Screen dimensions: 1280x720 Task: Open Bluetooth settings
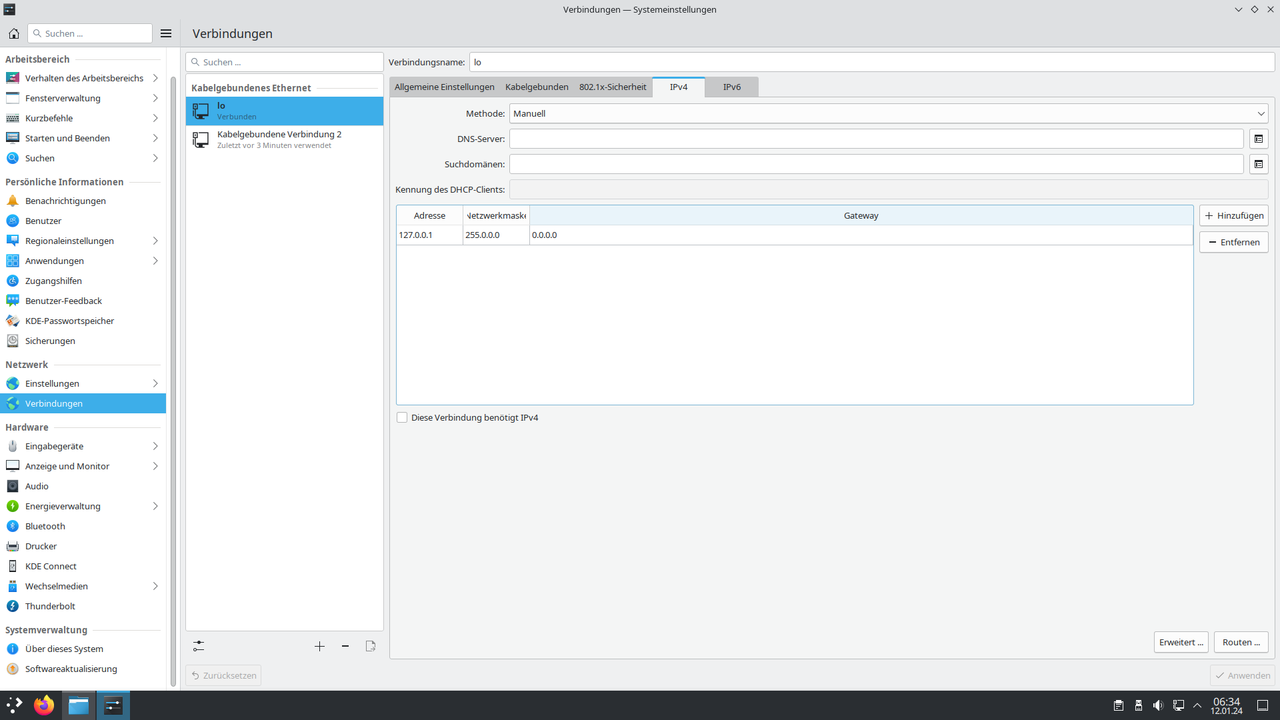tap(83, 526)
